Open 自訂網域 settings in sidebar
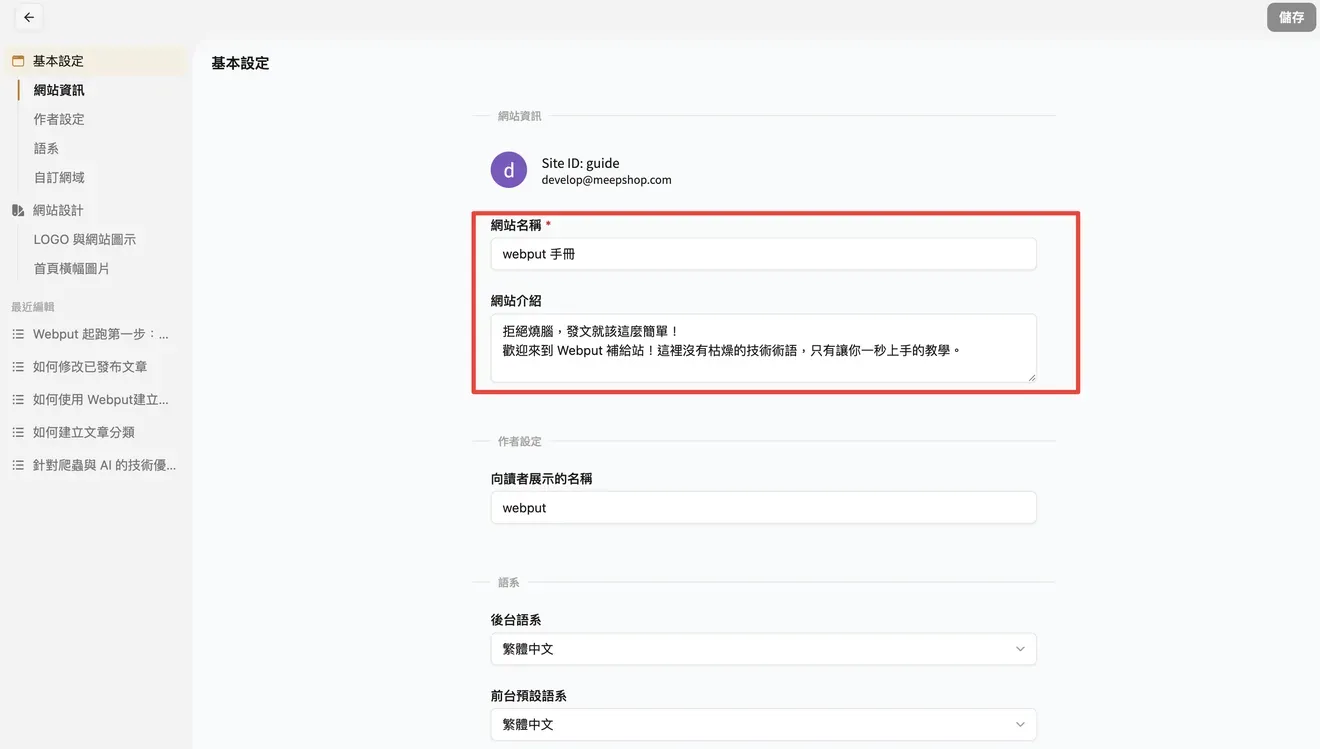 click(59, 177)
